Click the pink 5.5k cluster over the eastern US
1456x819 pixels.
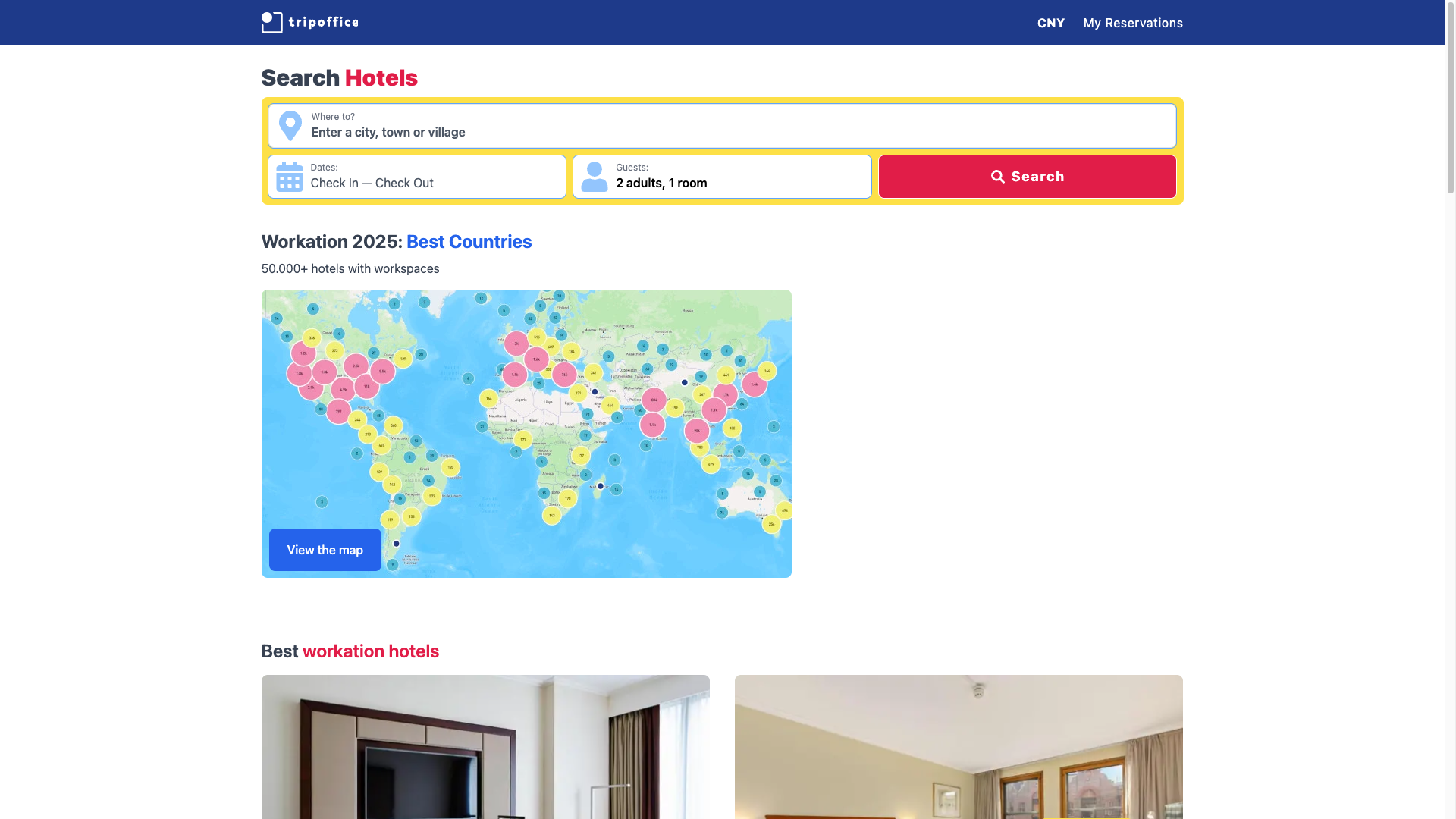[x=382, y=372]
